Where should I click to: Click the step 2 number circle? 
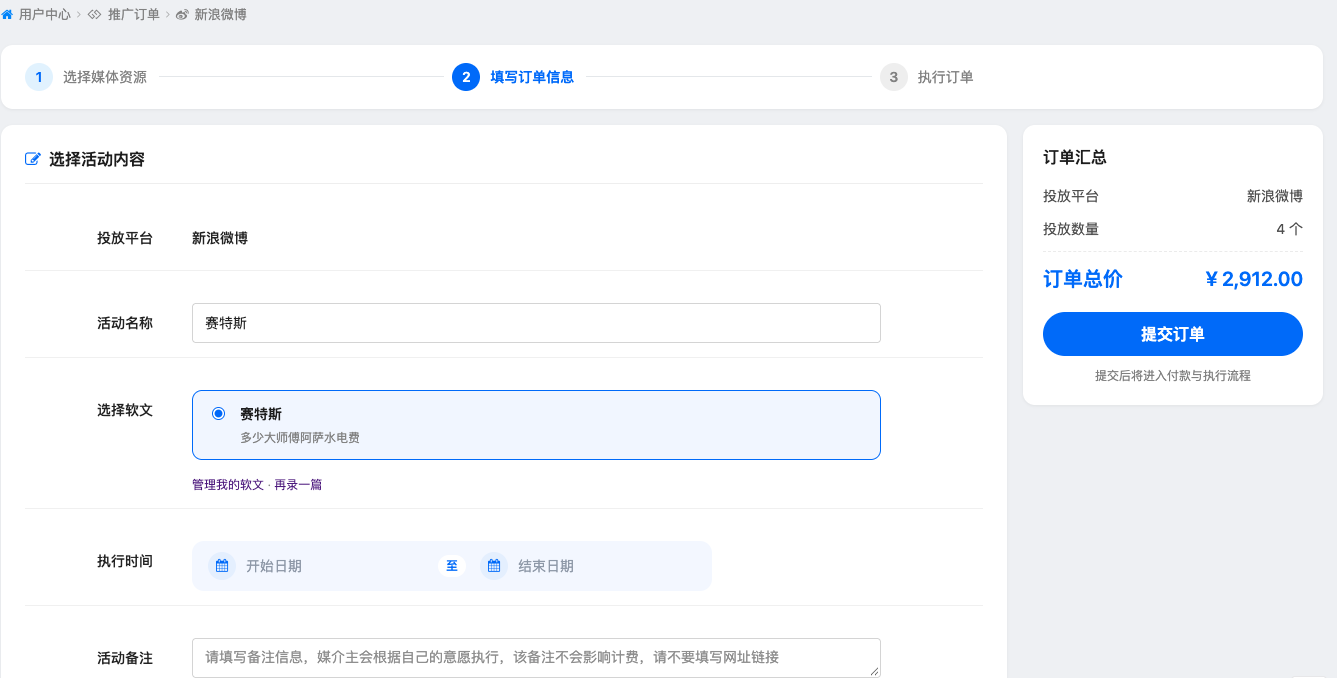tap(466, 77)
